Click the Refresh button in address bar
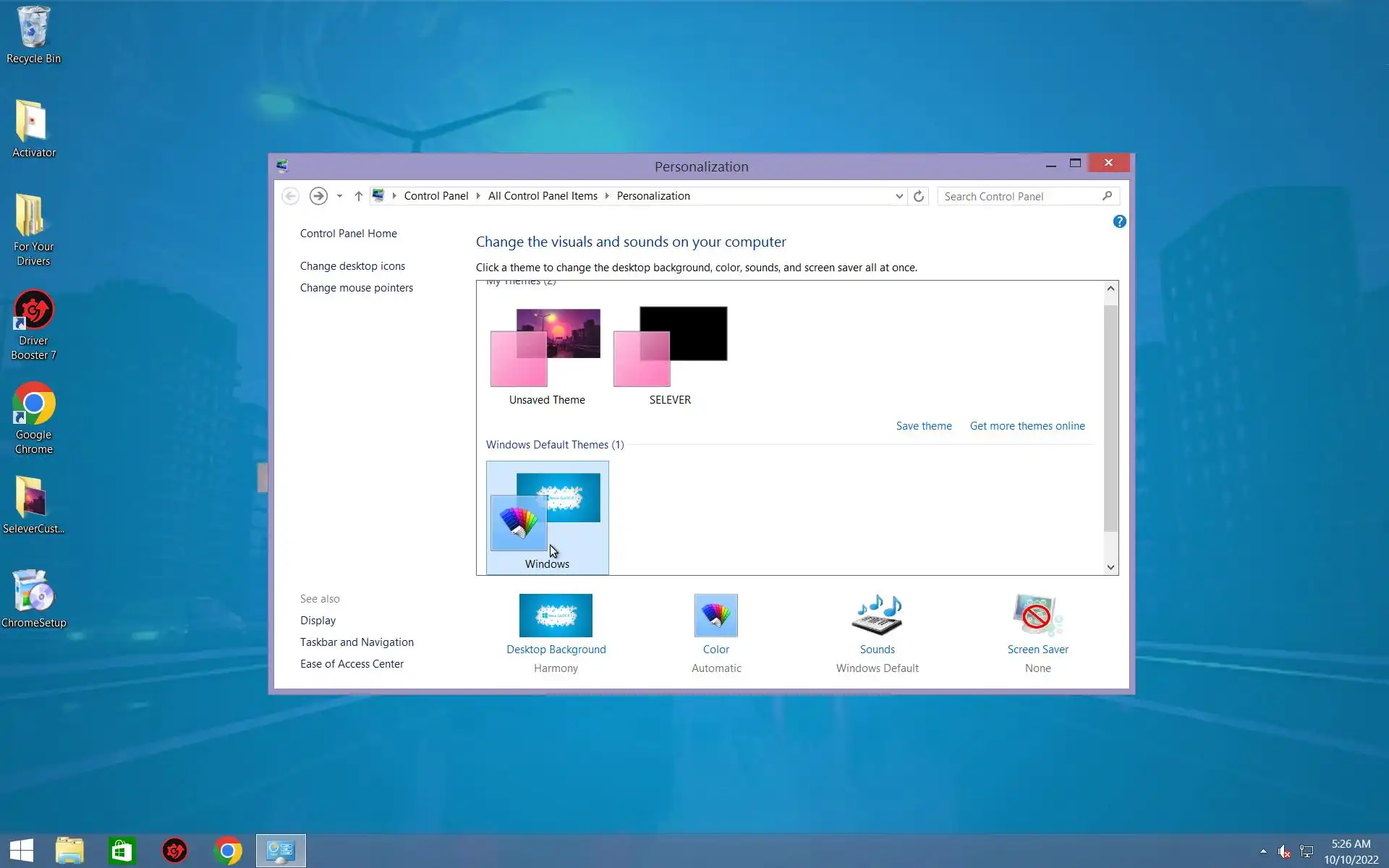The image size is (1389, 868). (919, 196)
